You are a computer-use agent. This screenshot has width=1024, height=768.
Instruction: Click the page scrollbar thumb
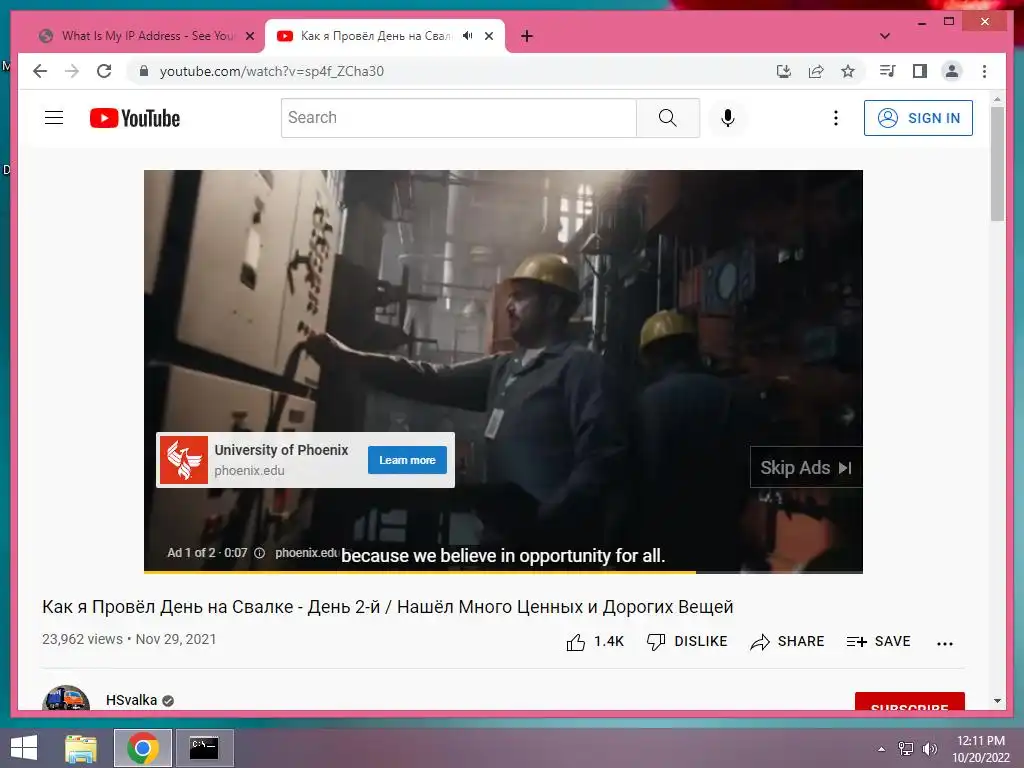tap(997, 163)
